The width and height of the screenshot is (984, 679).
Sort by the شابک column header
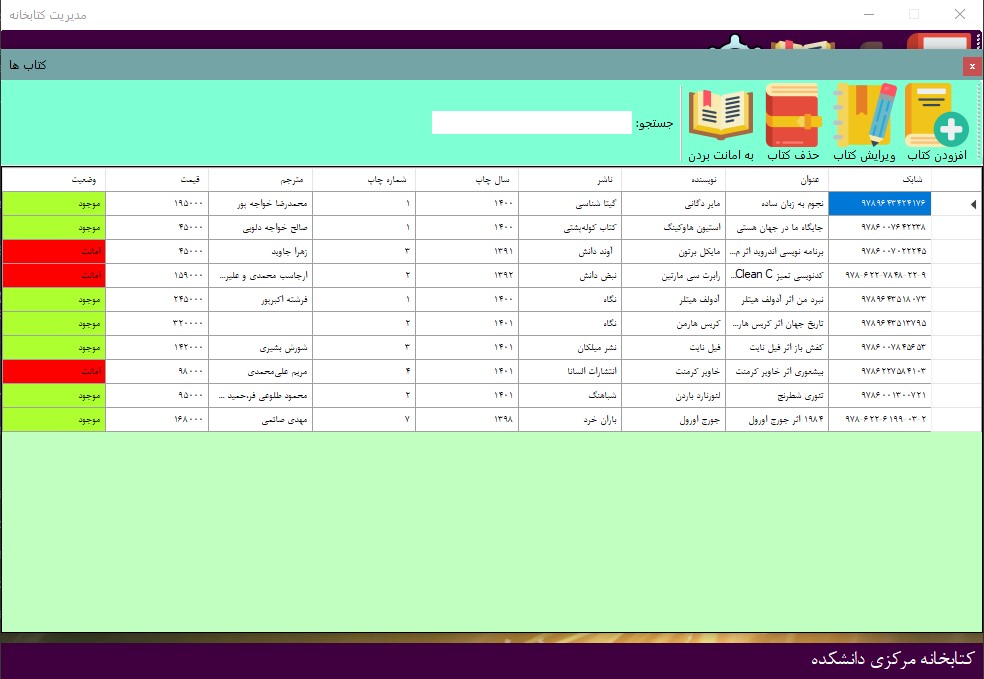[880, 180]
